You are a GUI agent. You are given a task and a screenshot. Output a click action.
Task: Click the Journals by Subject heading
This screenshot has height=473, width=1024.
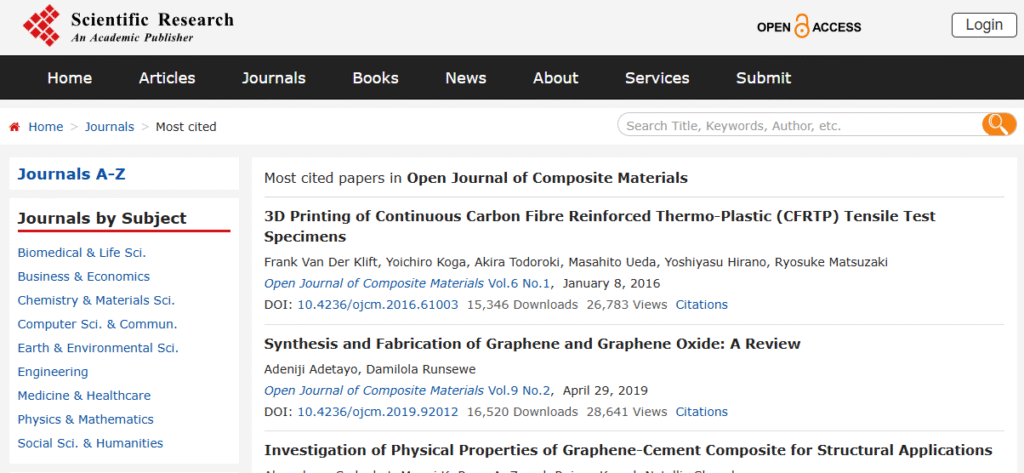[102, 218]
